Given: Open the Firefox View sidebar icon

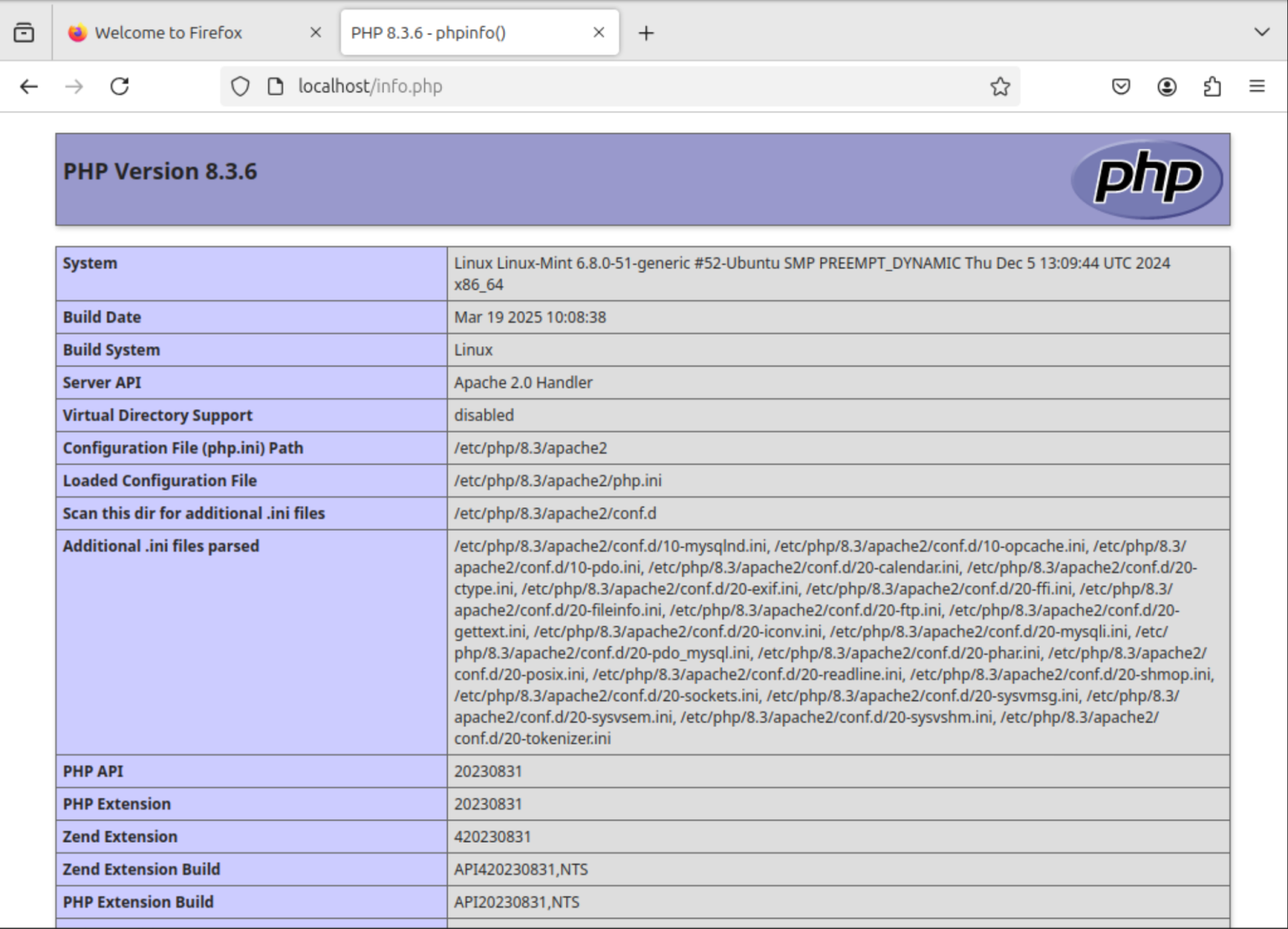Looking at the screenshot, I should 23,32.
